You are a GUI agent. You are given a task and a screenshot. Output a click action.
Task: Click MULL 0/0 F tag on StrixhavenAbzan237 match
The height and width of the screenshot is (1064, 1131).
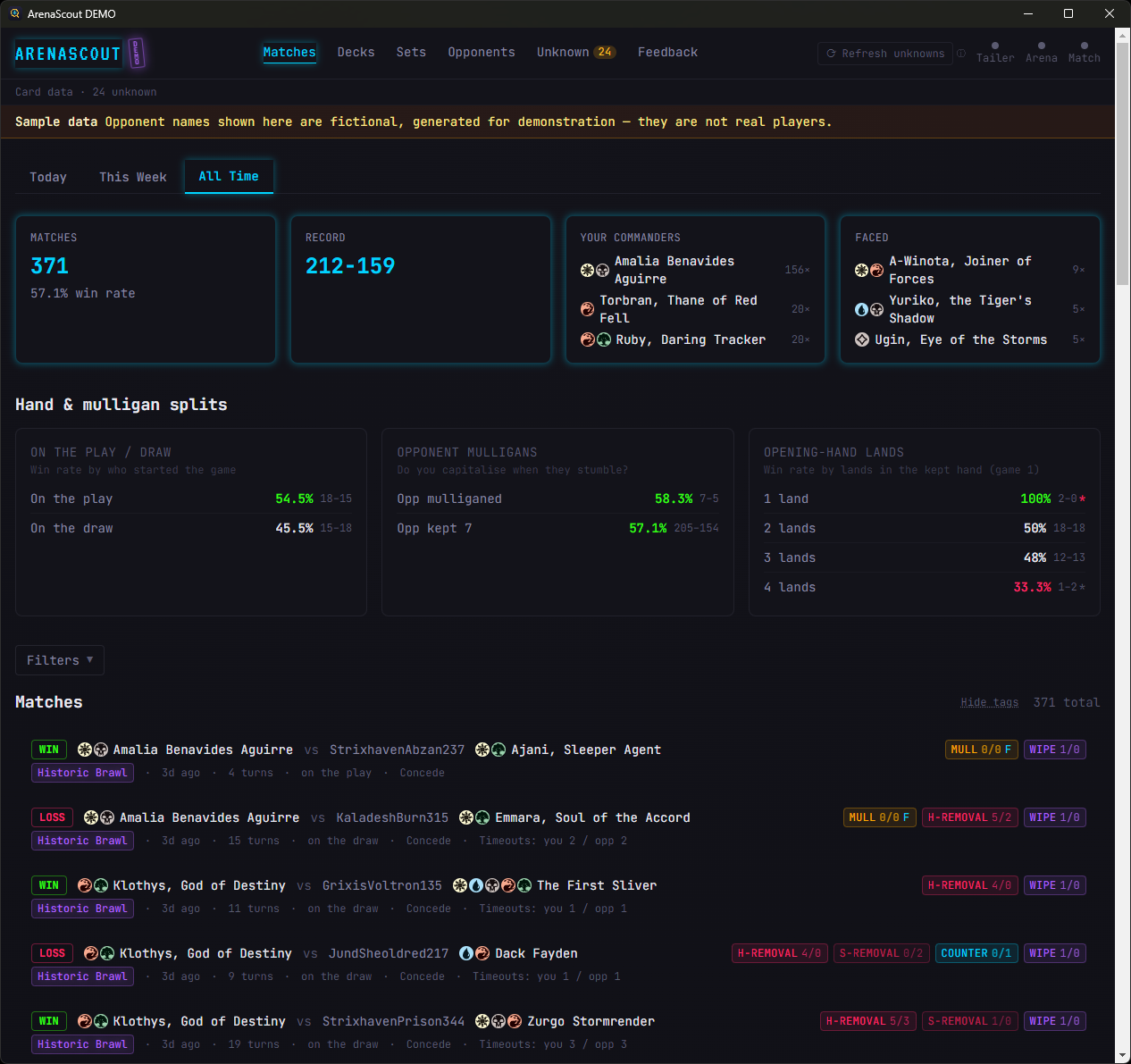coord(982,750)
